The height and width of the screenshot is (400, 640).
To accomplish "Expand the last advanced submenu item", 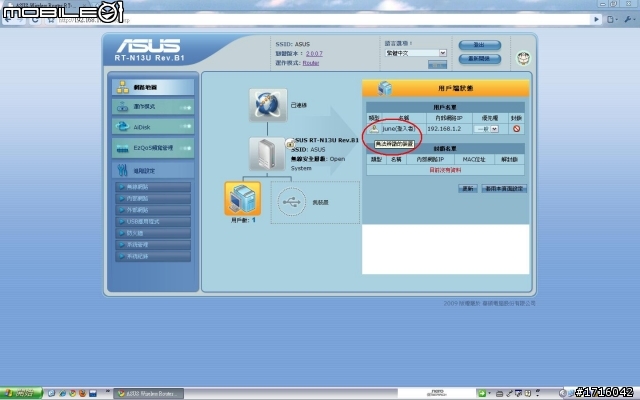I will 153,256.
